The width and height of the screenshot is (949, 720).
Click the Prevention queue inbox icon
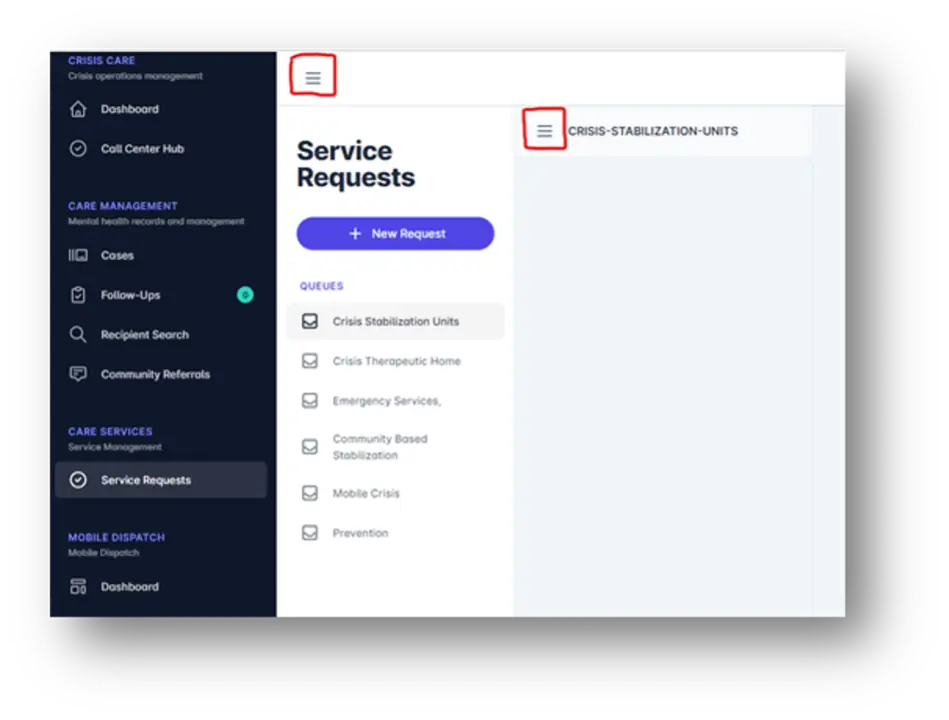pyautogui.click(x=310, y=533)
